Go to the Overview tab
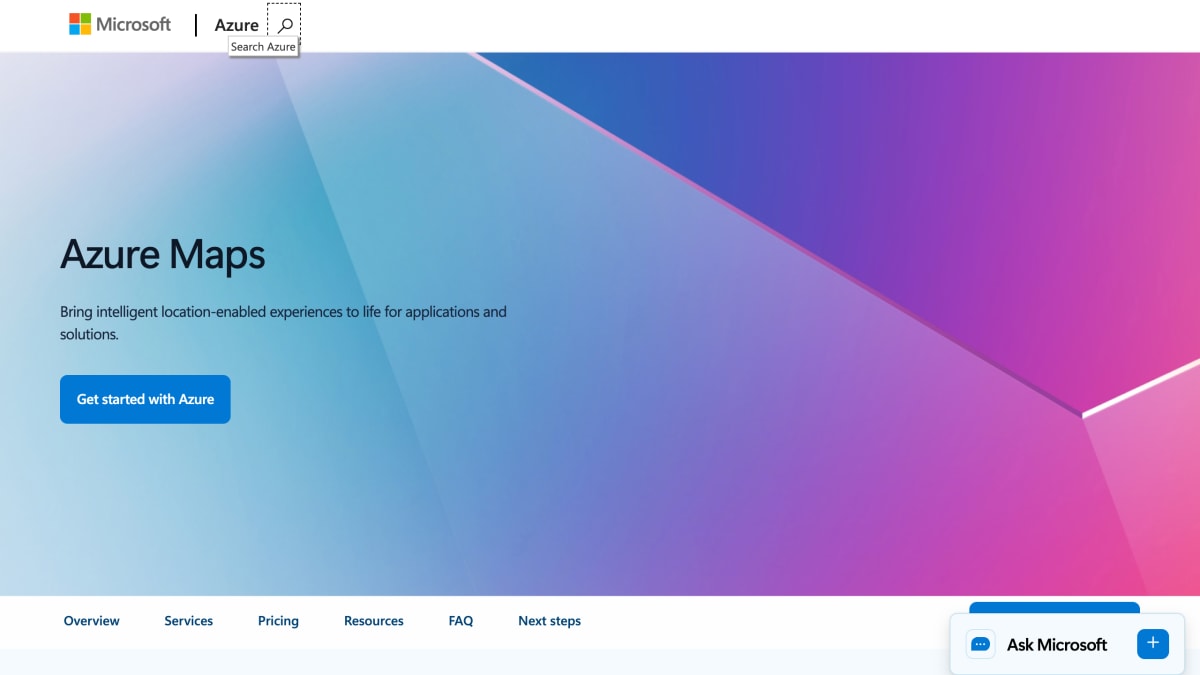This screenshot has height=675, width=1200. click(91, 621)
